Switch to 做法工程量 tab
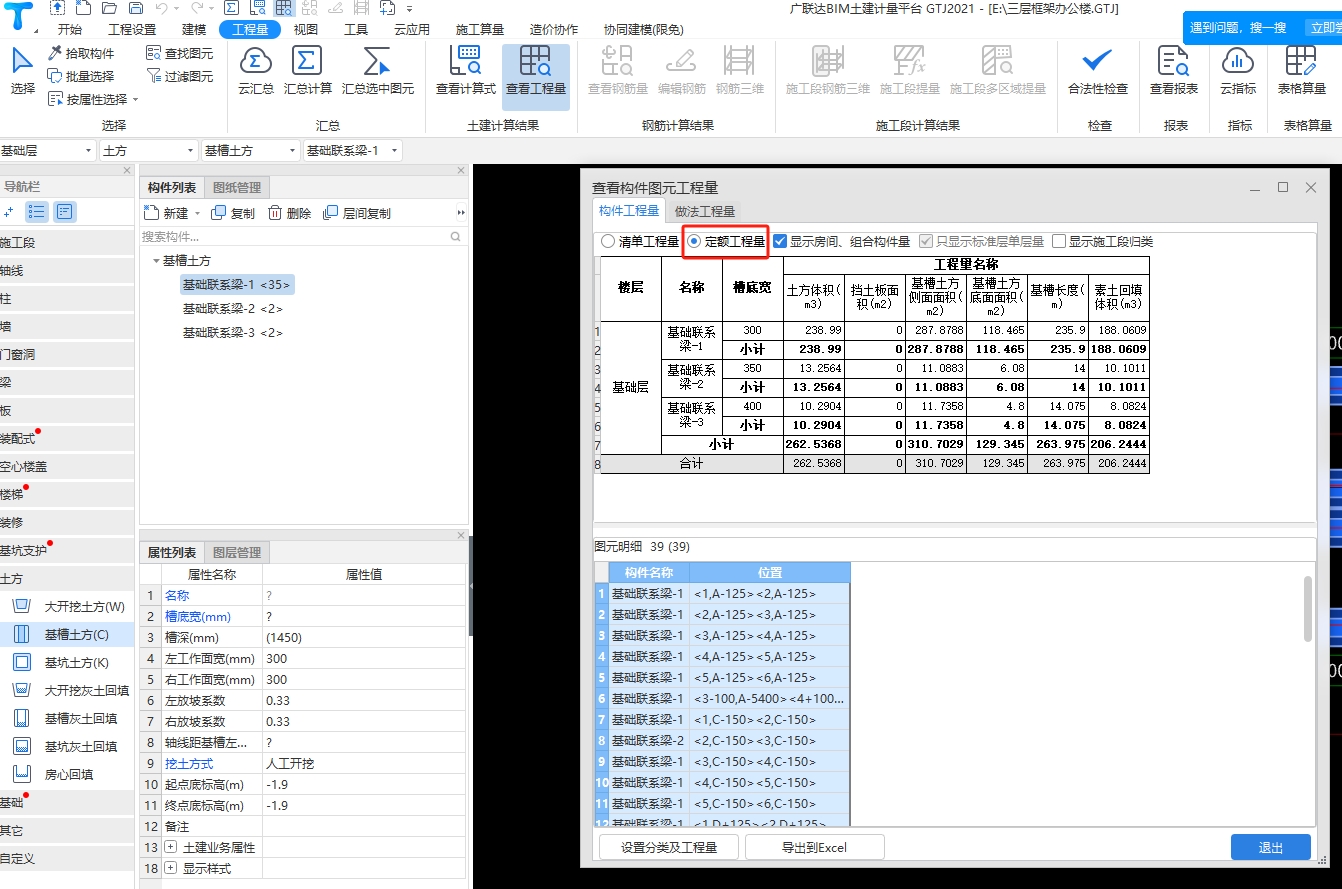Image resolution: width=1342 pixels, height=889 pixels. point(705,211)
